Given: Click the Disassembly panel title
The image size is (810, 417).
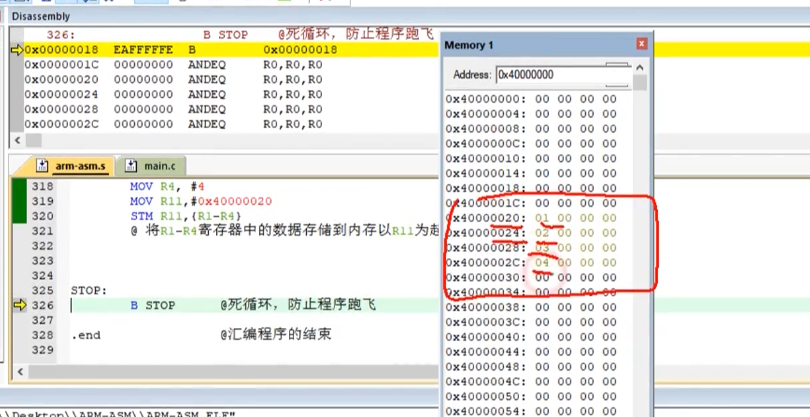Looking at the screenshot, I should click(x=41, y=17).
